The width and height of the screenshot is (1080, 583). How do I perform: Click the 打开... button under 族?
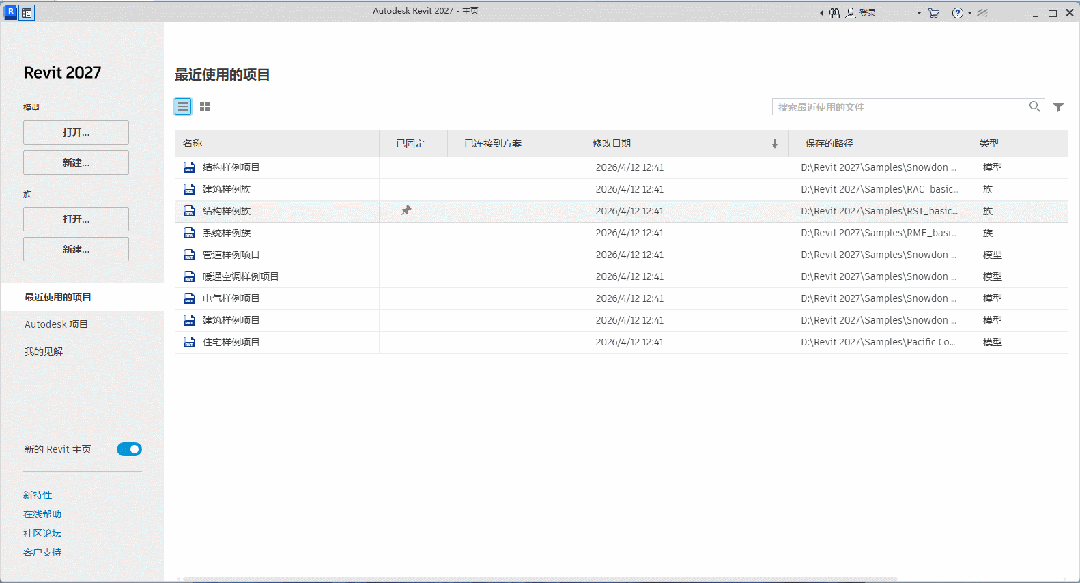tap(76, 219)
